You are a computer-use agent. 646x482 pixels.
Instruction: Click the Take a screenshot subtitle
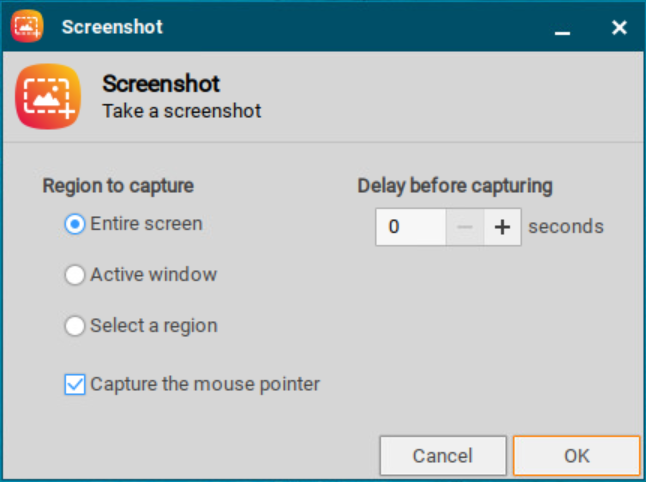(x=182, y=111)
